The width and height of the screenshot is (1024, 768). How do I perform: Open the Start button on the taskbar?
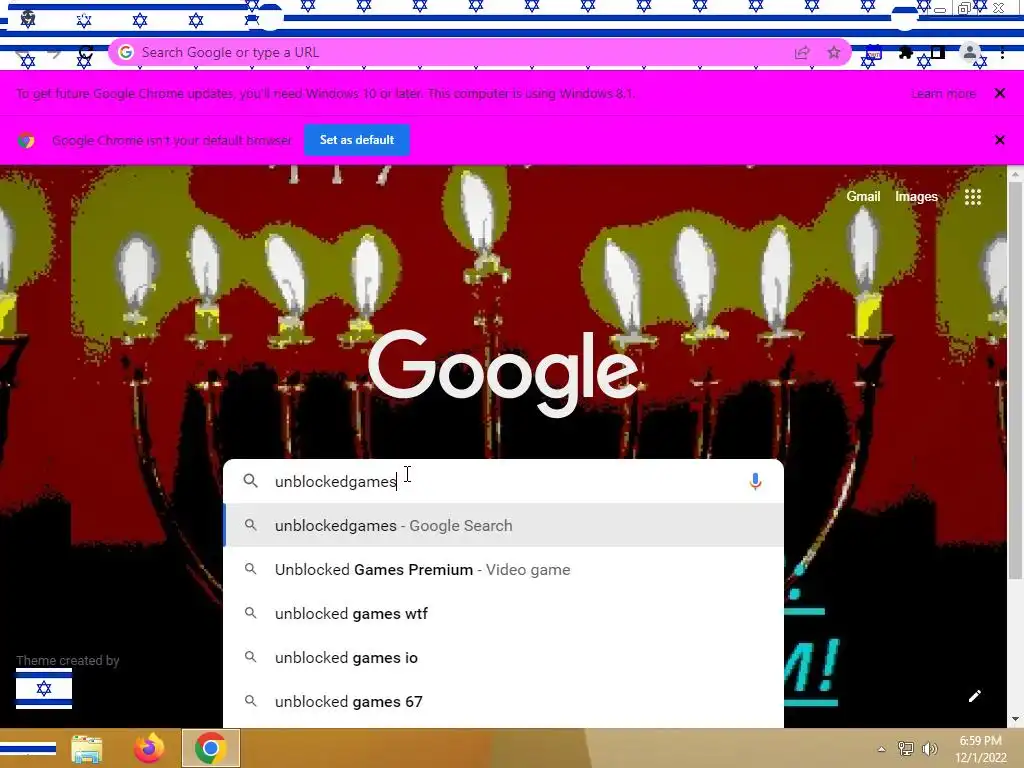28,748
